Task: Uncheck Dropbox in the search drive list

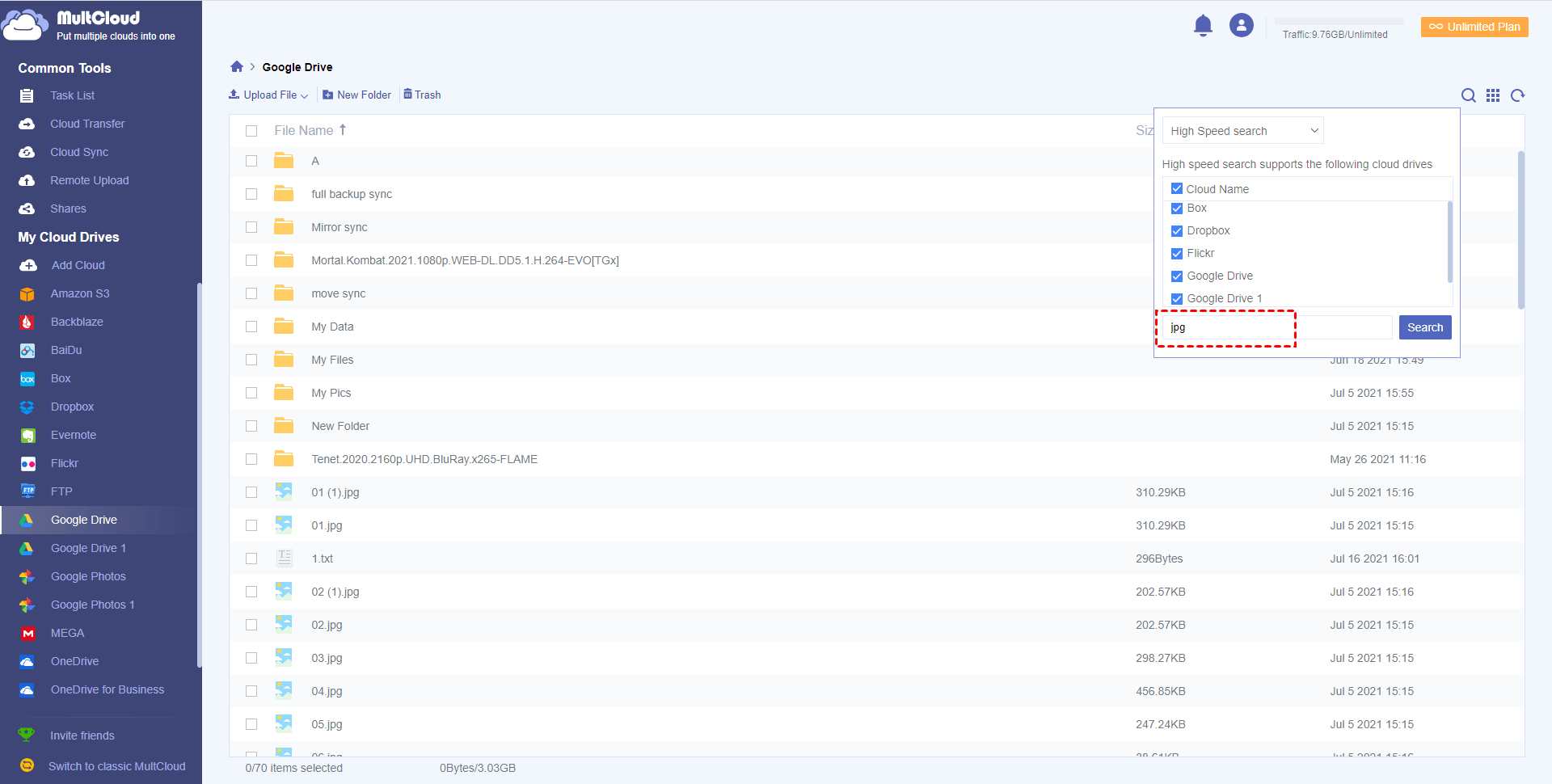Action: point(1177,230)
